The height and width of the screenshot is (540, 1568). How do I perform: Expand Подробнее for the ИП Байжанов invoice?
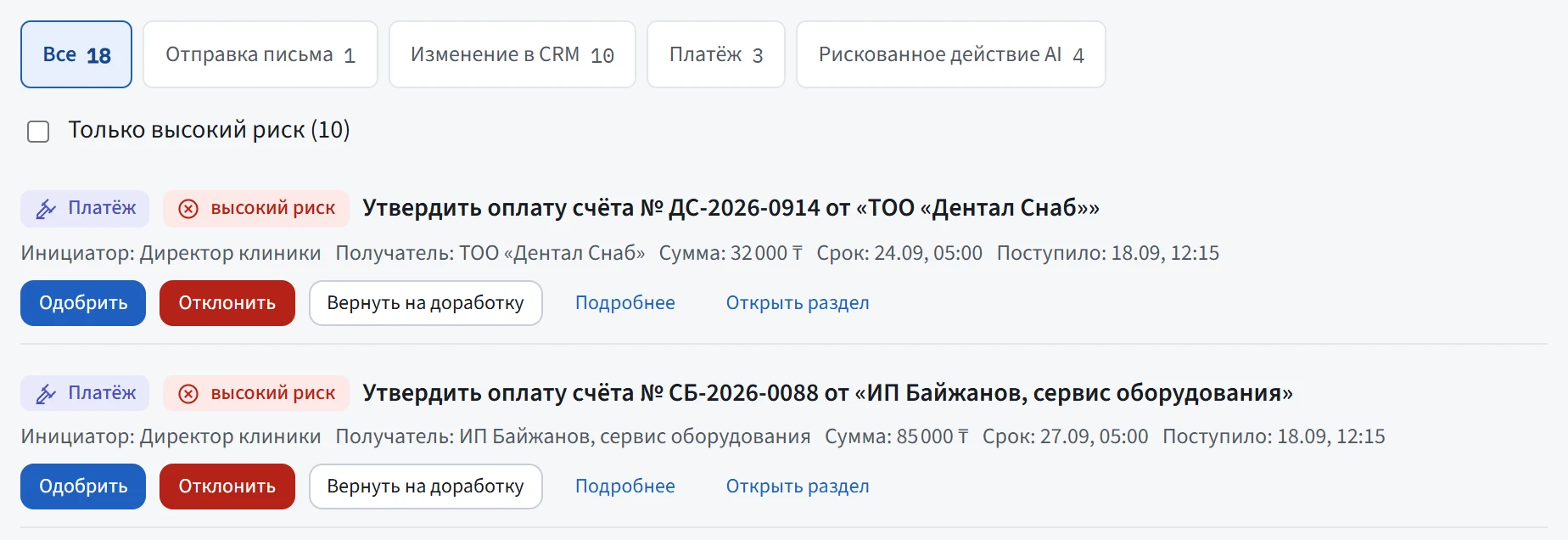pyautogui.click(x=625, y=487)
